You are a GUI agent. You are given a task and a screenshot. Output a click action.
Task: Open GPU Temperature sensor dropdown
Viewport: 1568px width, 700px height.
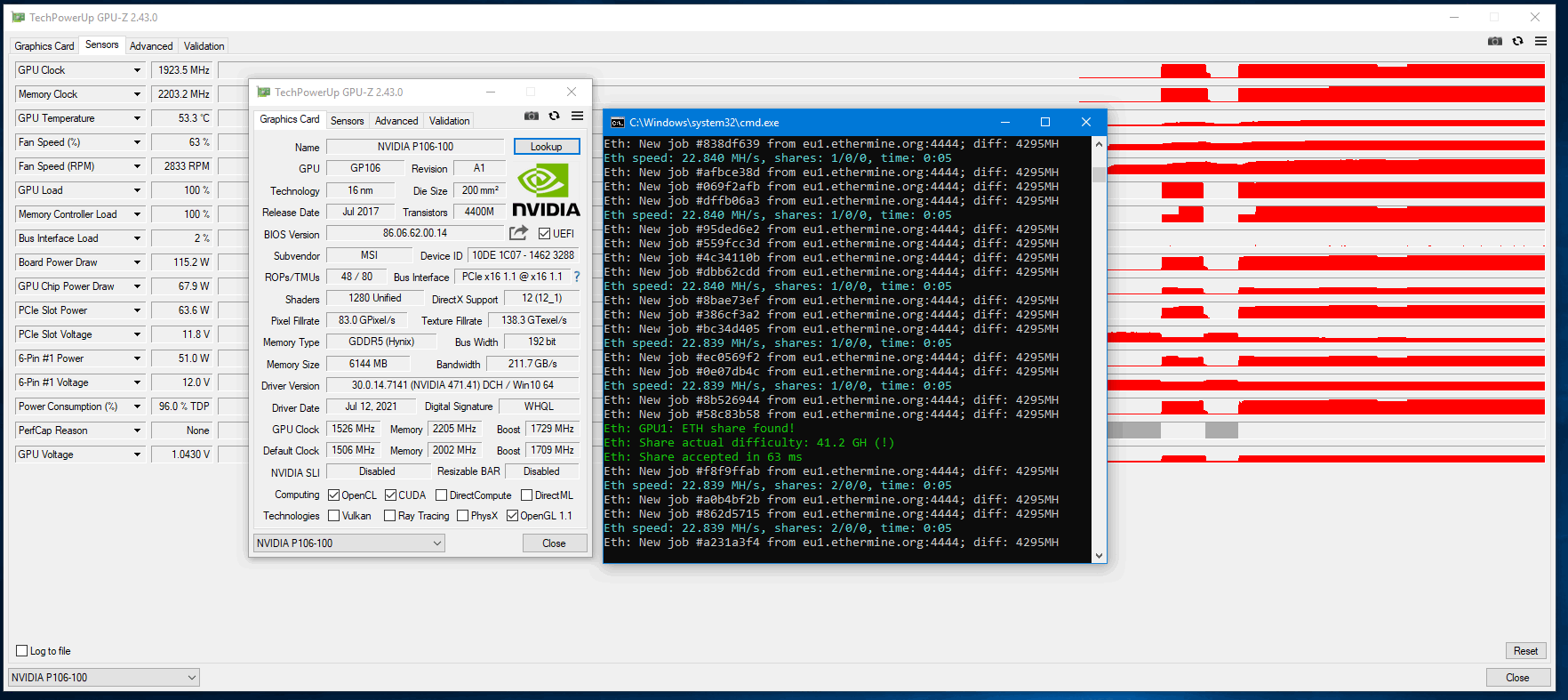[137, 118]
